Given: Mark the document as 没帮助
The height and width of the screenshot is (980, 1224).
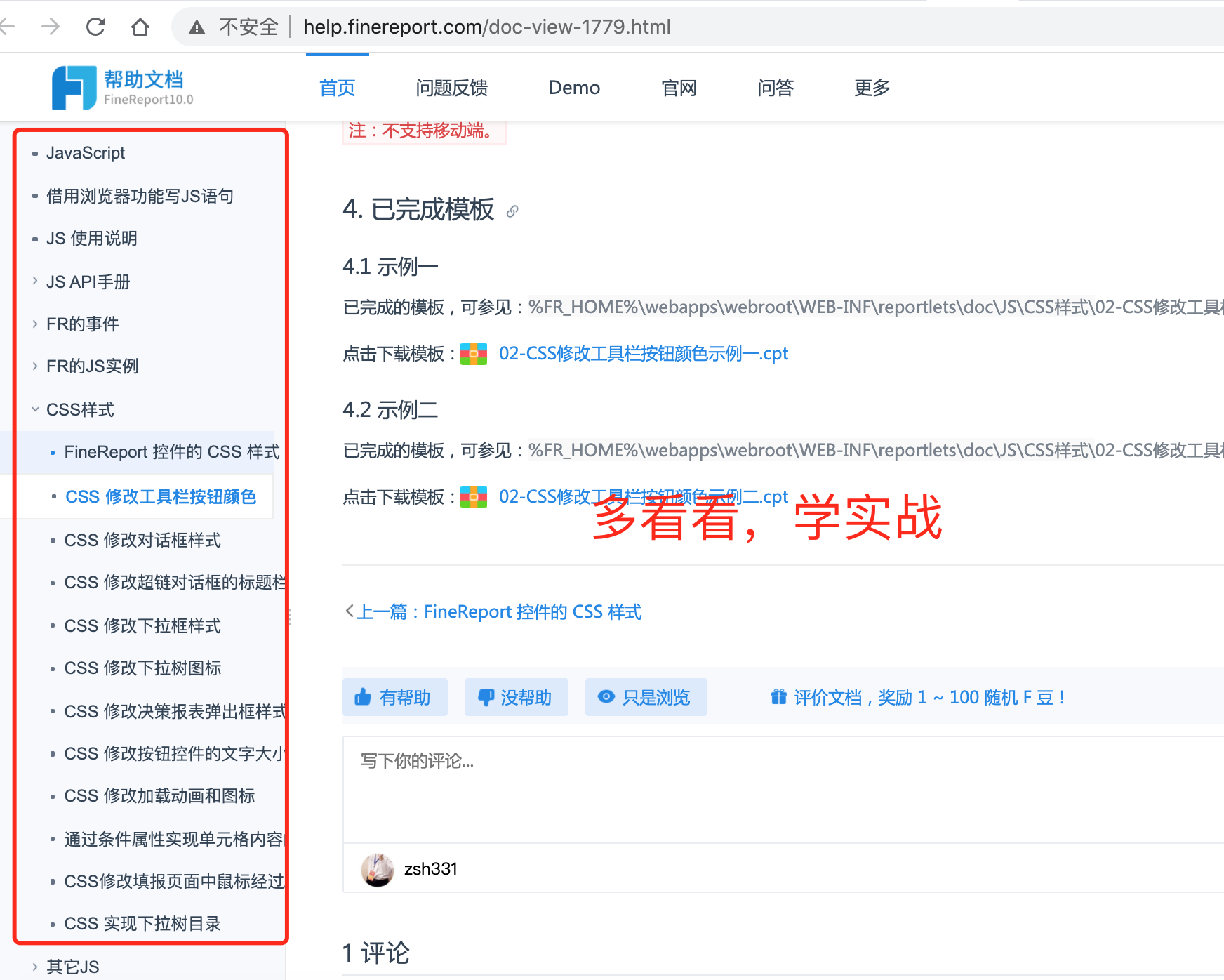Looking at the screenshot, I should pos(517,697).
